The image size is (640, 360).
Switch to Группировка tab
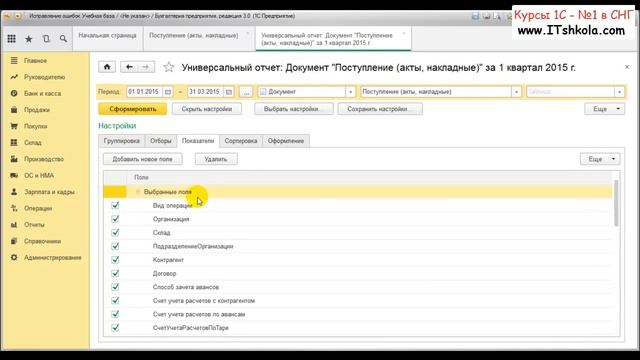point(122,141)
